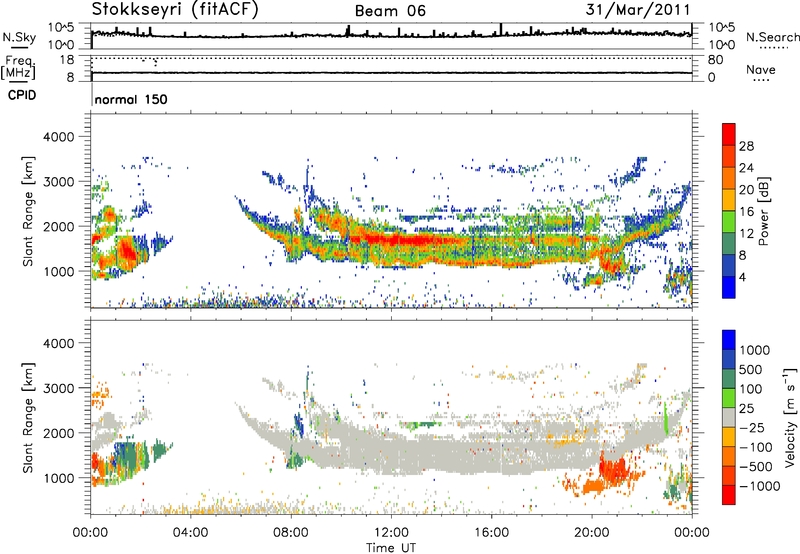Click the 'N.Sky' axis label
Image resolution: width=800 pixels, height=554 pixels.
pos(19,37)
